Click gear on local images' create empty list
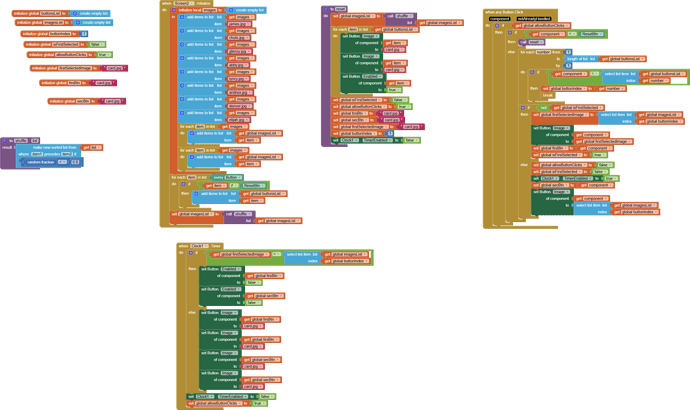This screenshot has width=690, height=410. click(x=231, y=10)
